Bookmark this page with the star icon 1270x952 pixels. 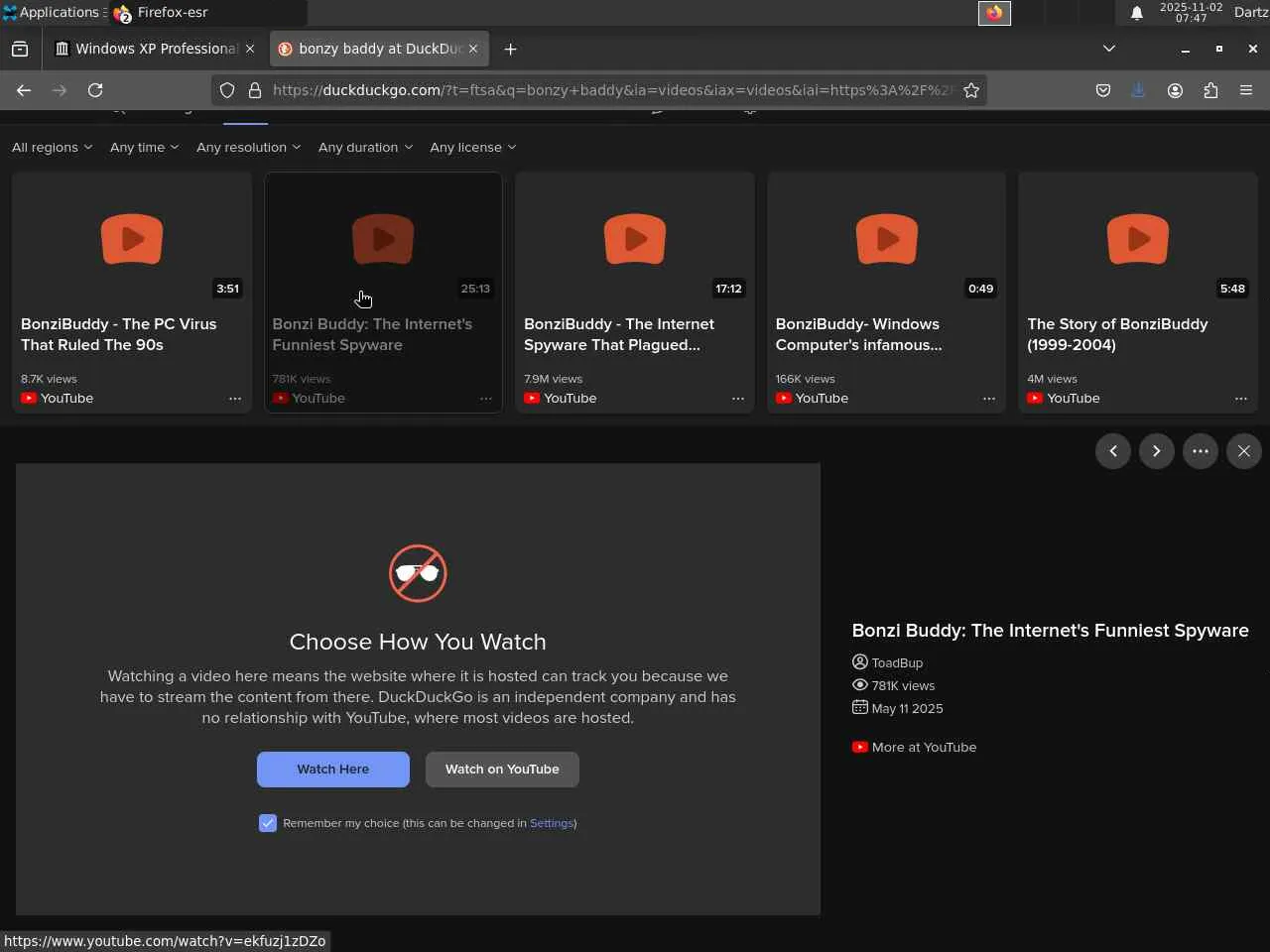click(971, 90)
